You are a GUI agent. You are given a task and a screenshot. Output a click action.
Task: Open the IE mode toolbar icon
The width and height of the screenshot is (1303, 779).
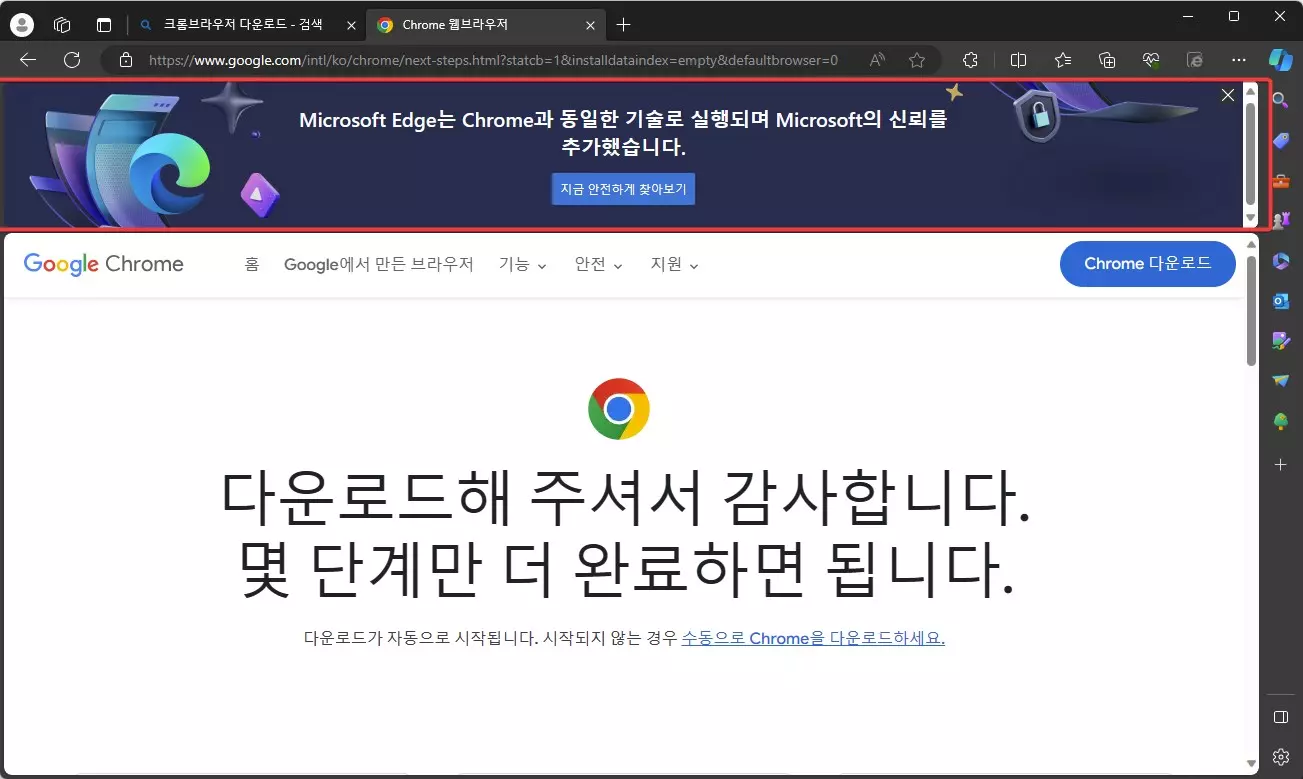(x=1195, y=60)
